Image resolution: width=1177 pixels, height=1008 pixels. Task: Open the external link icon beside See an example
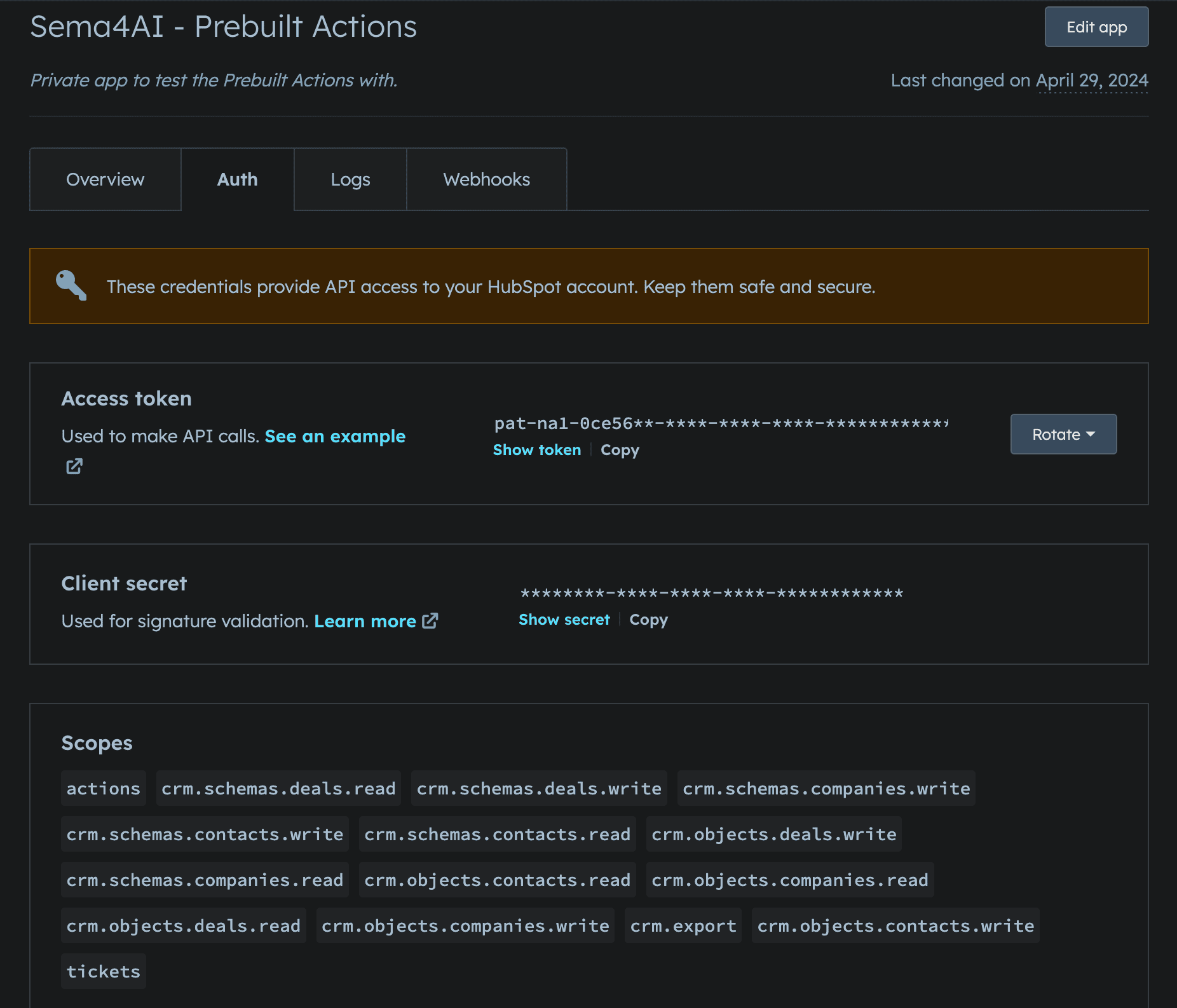[x=74, y=466]
